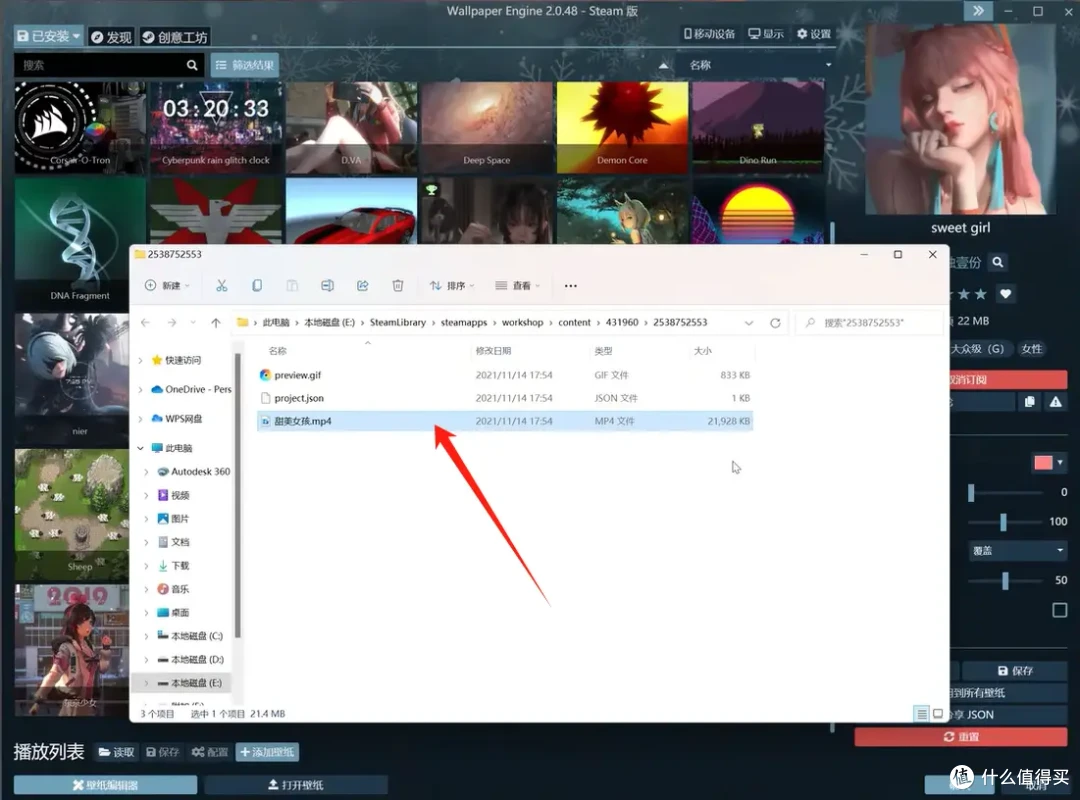Open preview.gif file

tap(297, 375)
